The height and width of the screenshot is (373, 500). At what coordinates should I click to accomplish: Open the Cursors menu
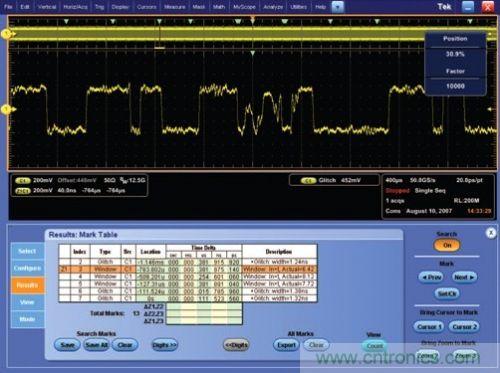(146, 7)
